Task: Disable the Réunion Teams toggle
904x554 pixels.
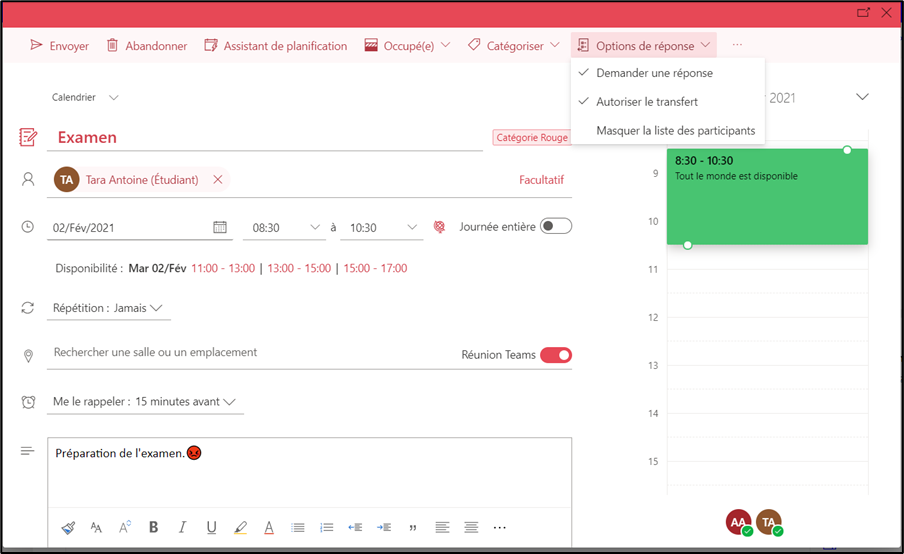Action: coord(555,355)
